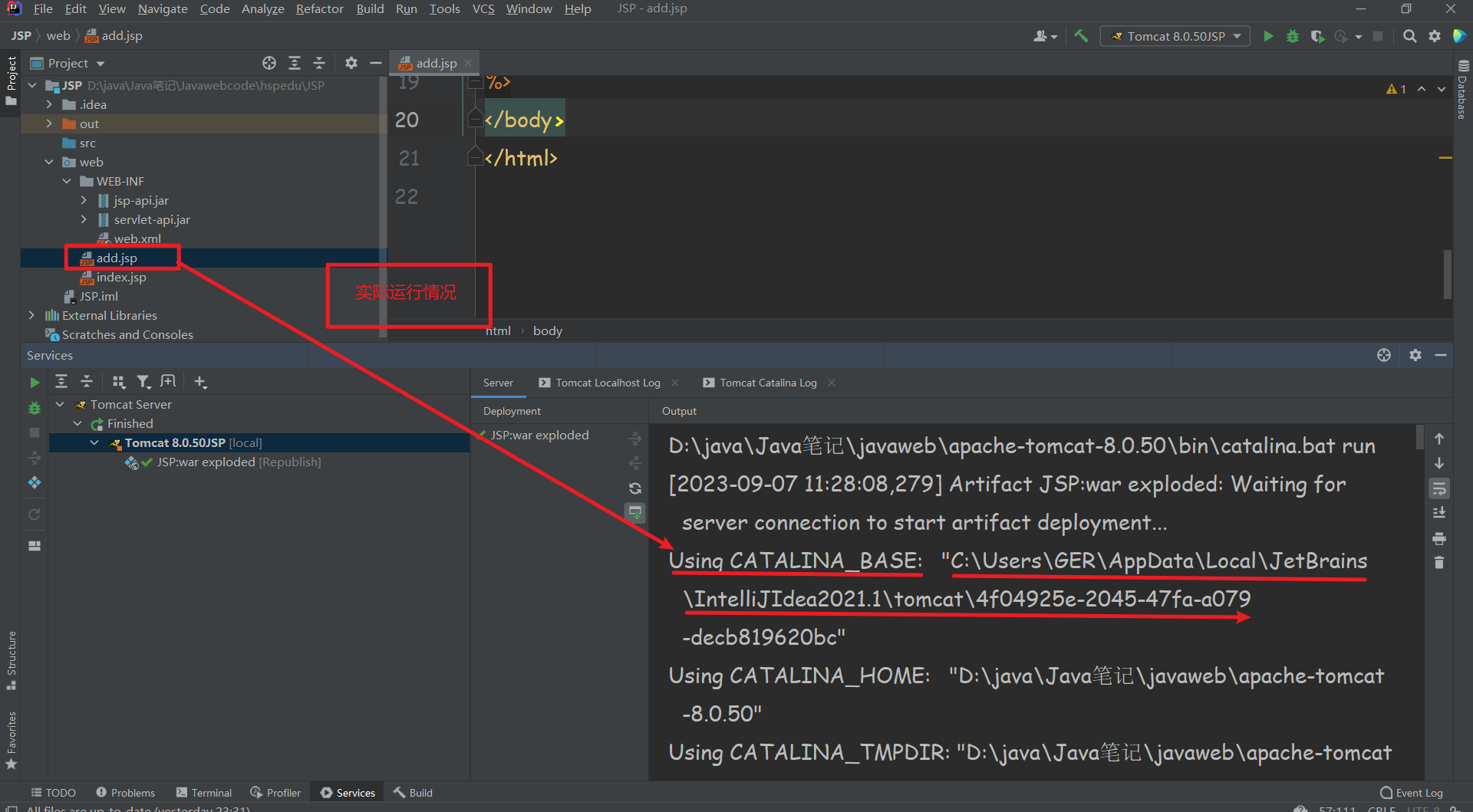Click the user account icon in toolbar
1473x812 pixels.
pos(1045,36)
